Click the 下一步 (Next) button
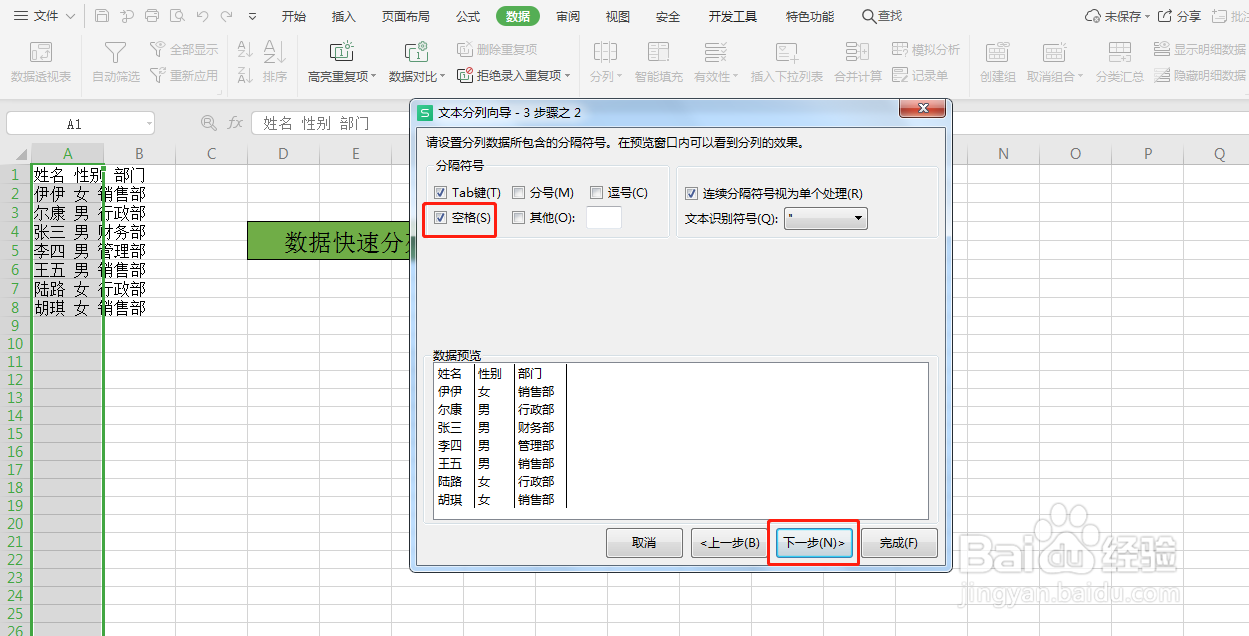 (812, 544)
